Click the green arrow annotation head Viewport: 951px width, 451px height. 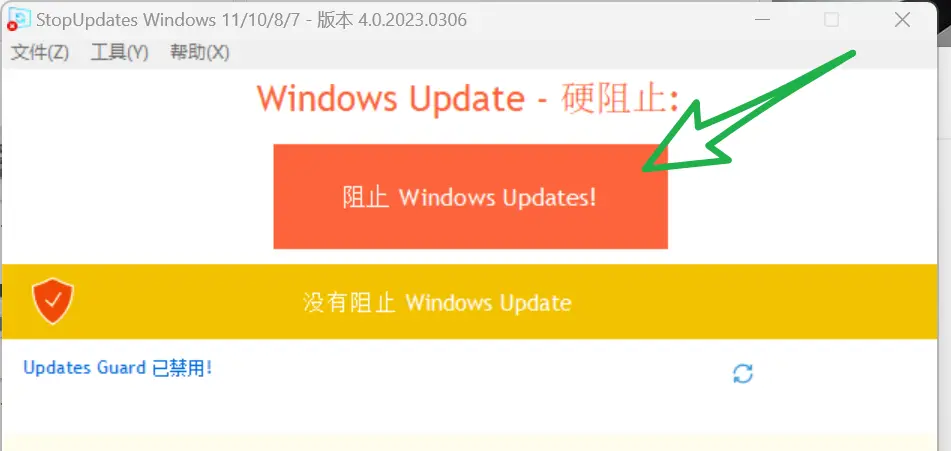click(x=687, y=138)
